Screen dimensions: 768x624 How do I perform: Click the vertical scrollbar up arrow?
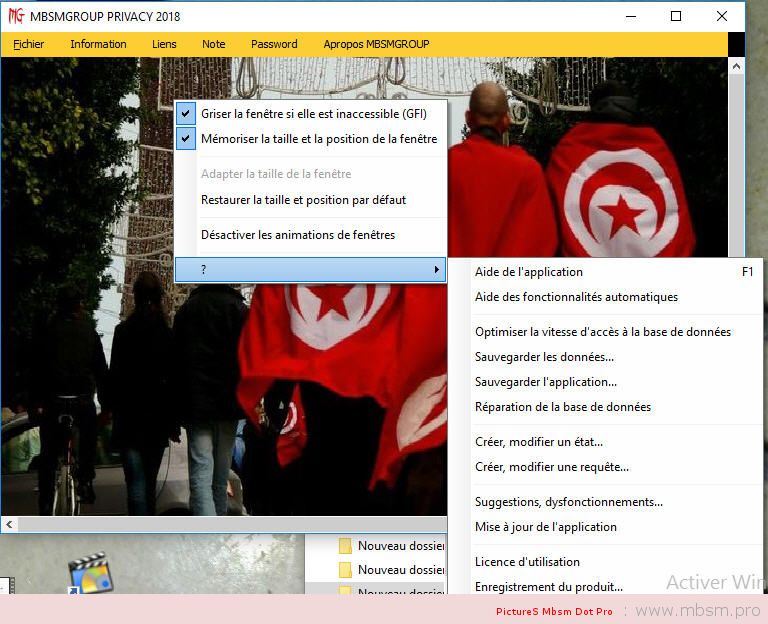737,66
